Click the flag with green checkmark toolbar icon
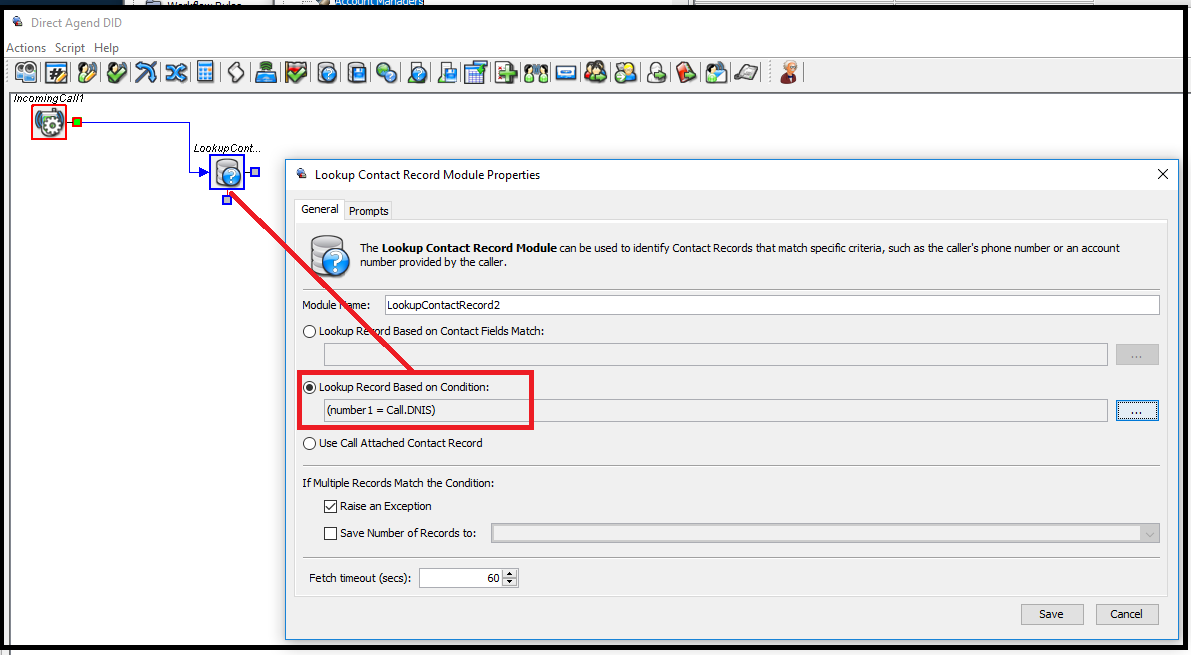 (x=296, y=73)
